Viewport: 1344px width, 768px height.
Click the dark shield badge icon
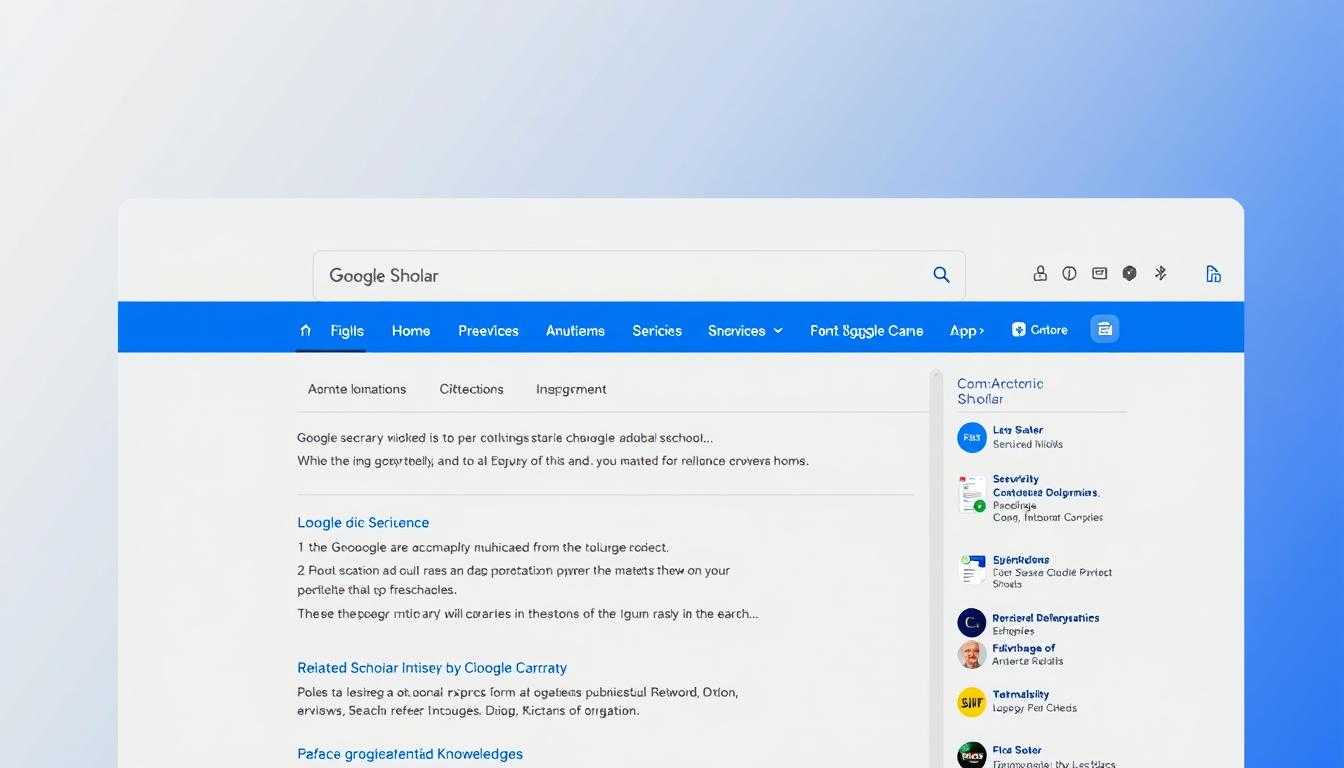pos(1129,273)
